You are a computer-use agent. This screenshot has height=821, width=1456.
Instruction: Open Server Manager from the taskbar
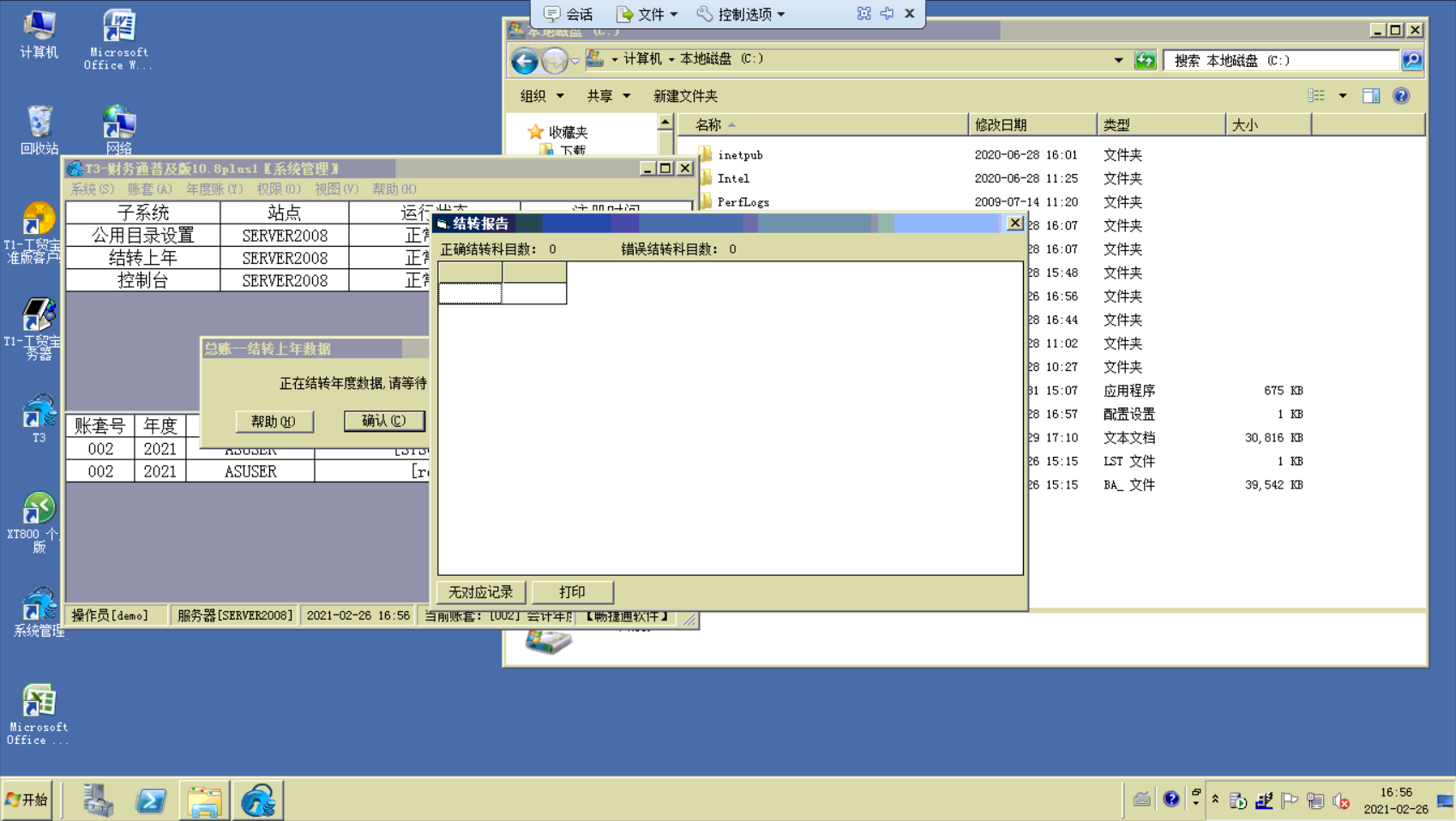pyautogui.click(x=98, y=800)
